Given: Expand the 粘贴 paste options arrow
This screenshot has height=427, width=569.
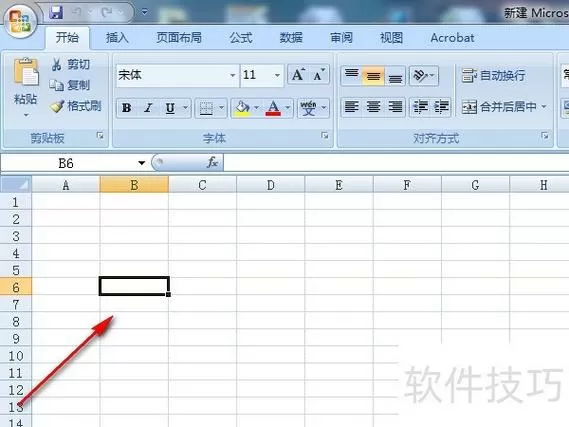Looking at the screenshot, I should point(26,115).
